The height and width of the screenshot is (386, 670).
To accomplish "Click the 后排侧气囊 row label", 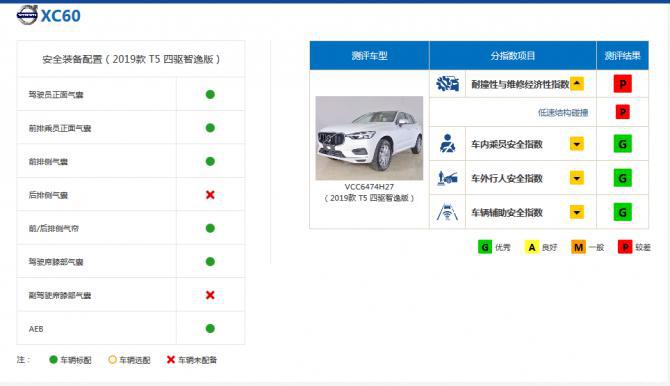I will [x=48, y=195].
